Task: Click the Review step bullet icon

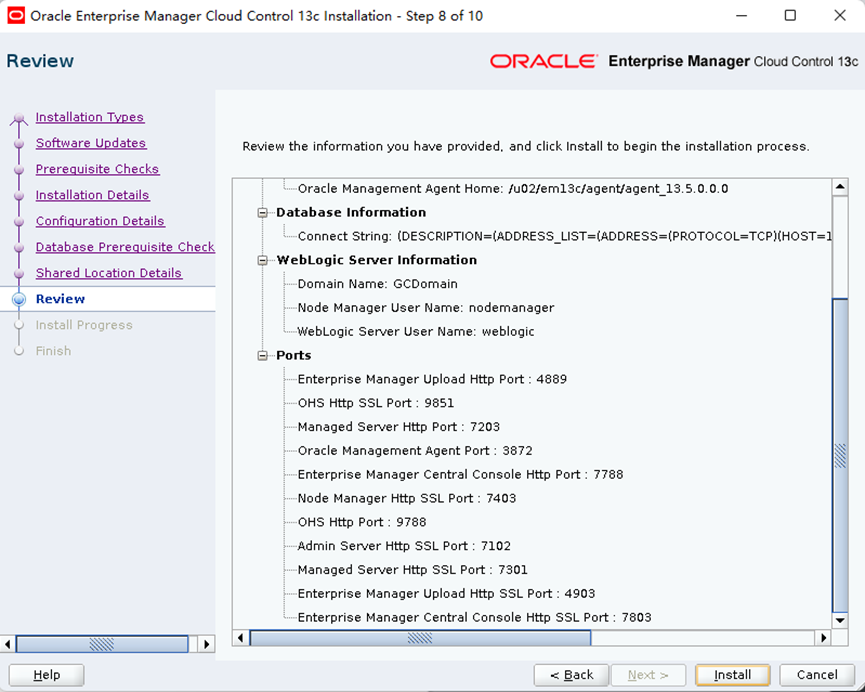Action: click(19, 299)
